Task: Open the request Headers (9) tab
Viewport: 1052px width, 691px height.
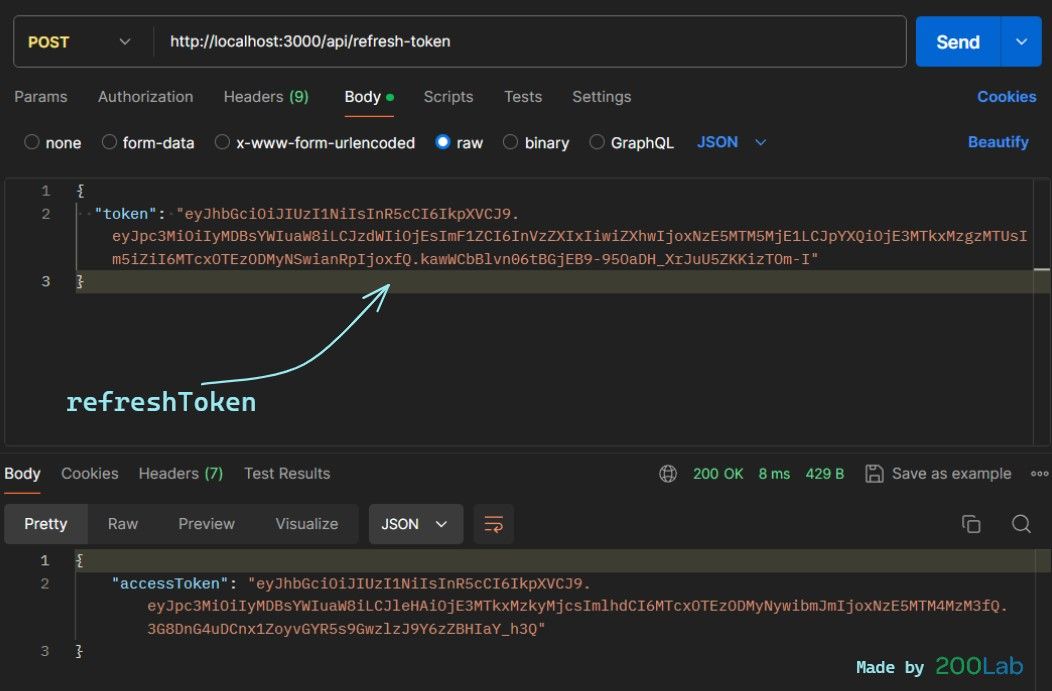Action: (265, 97)
